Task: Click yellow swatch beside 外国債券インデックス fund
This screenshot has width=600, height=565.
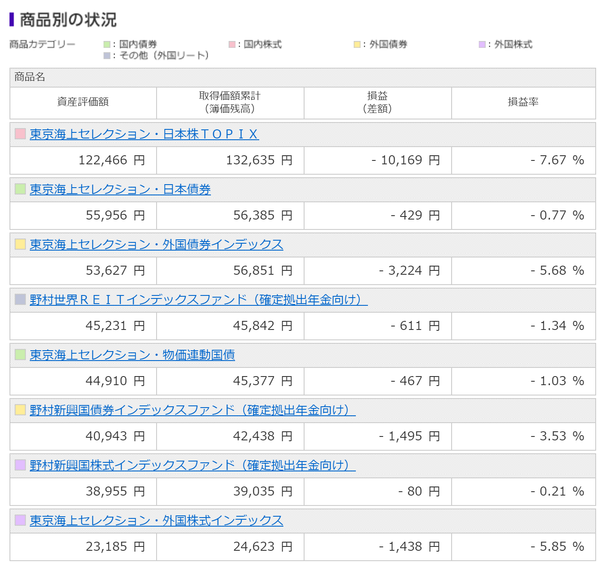Action: tap(20, 244)
